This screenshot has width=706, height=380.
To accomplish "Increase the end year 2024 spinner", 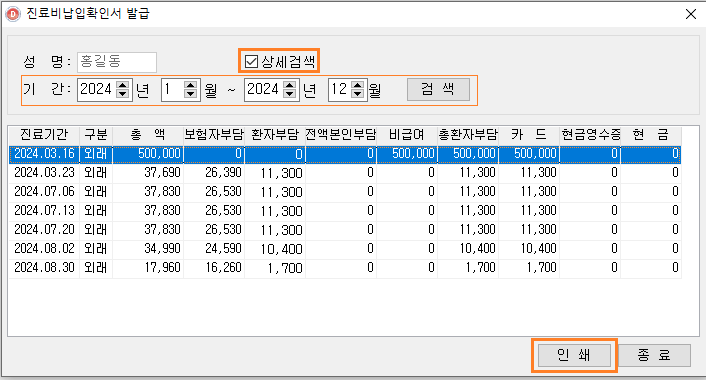I will click(290, 85).
